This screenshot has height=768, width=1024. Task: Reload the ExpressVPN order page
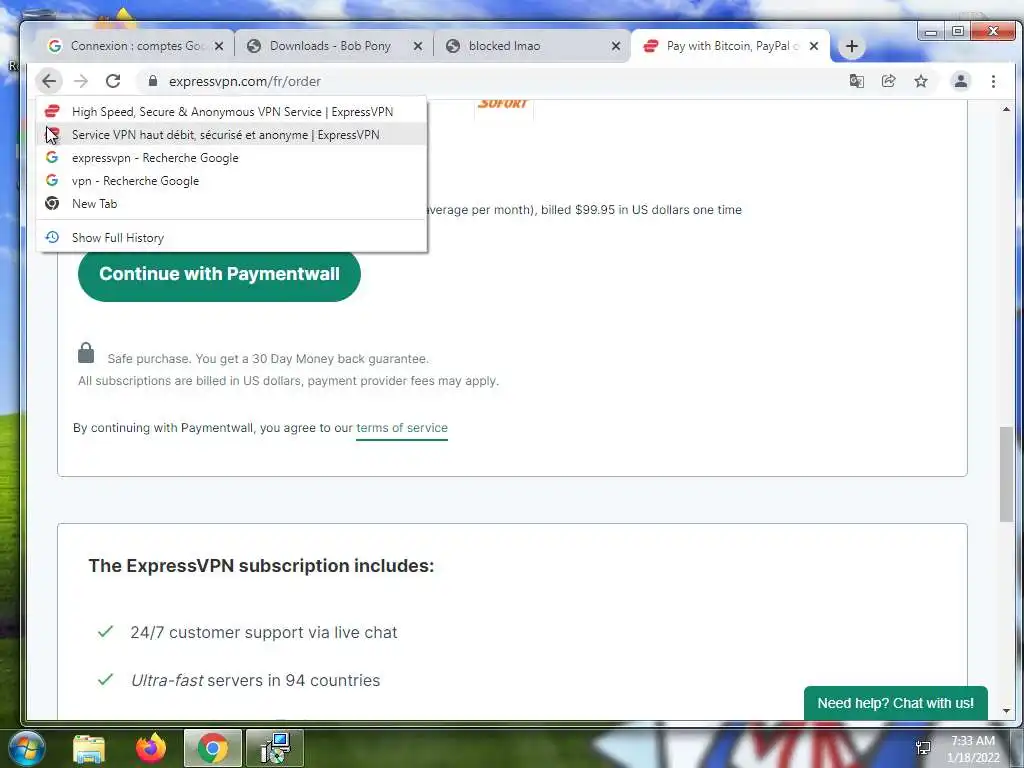pyautogui.click(x=113, y=81)
